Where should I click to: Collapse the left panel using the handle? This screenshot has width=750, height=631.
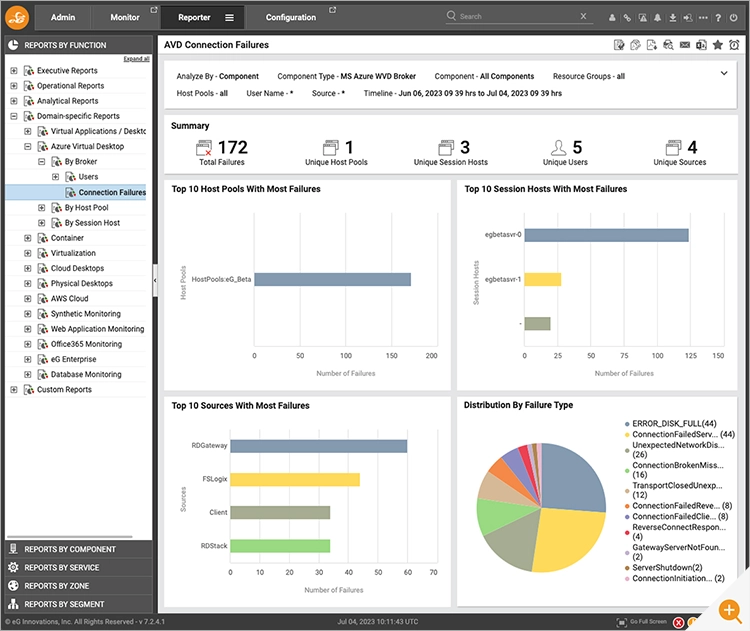pos(155,280)
